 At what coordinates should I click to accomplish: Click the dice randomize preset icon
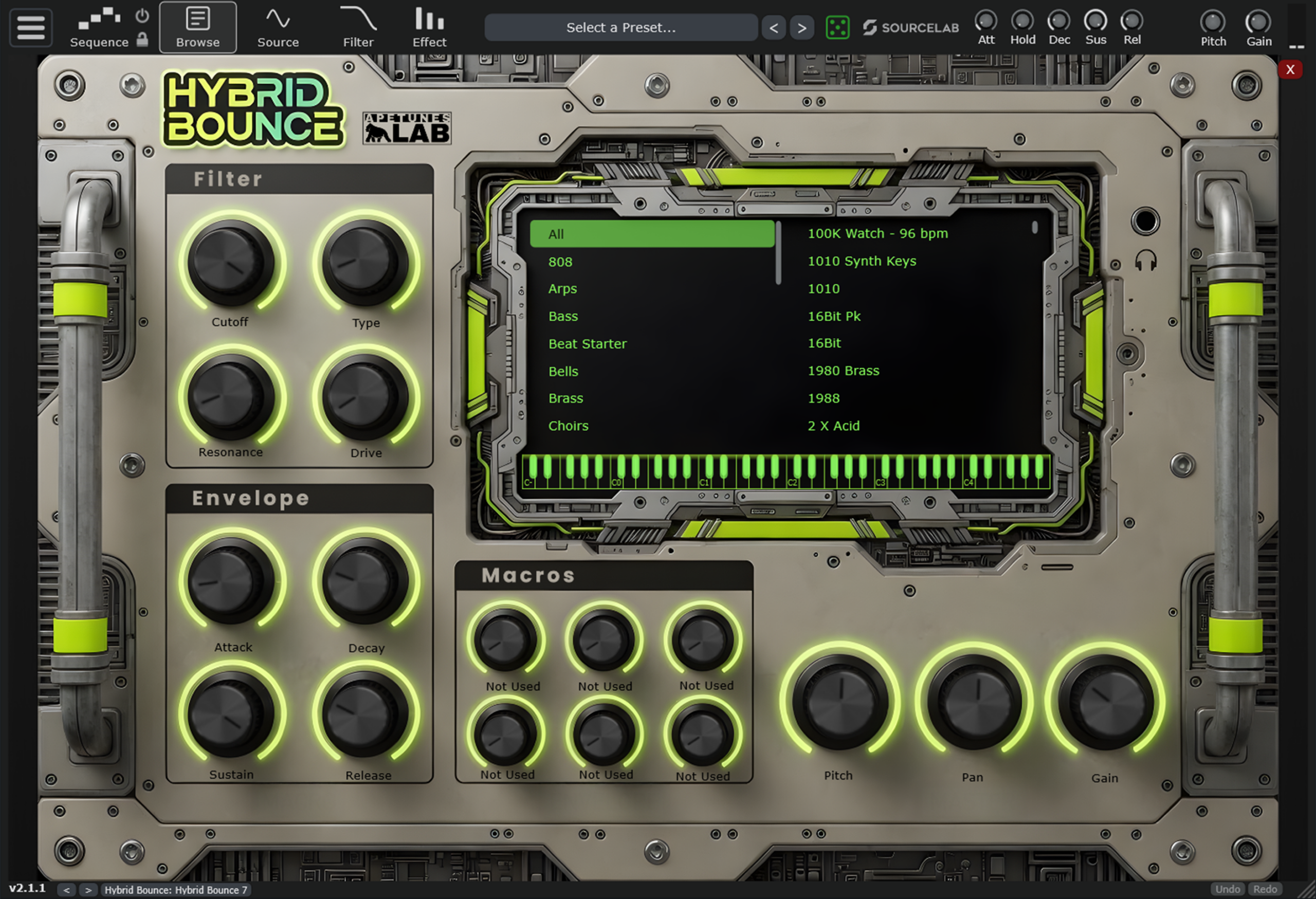click(837, 27)
